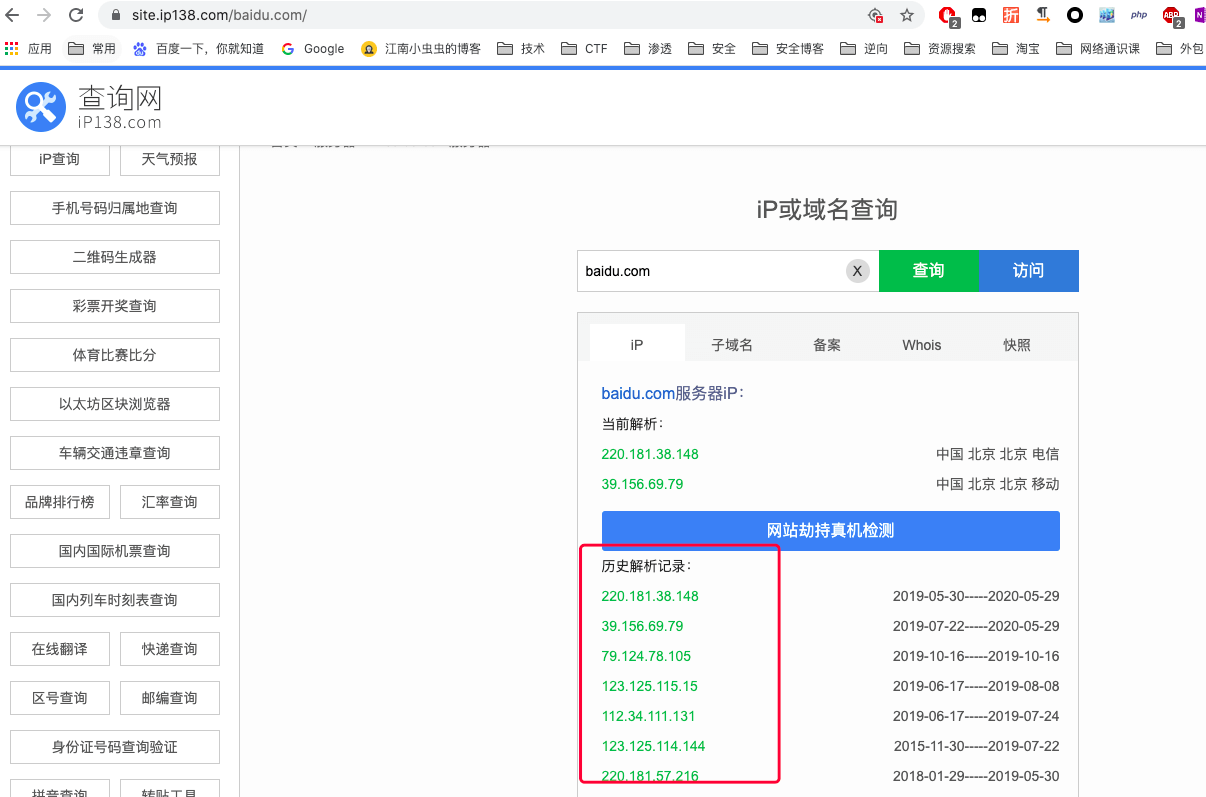Image resolution: width=1206 pixels, height=797 pixels.
Task: Open the iP查询 sidebar button
Action: 60,159
